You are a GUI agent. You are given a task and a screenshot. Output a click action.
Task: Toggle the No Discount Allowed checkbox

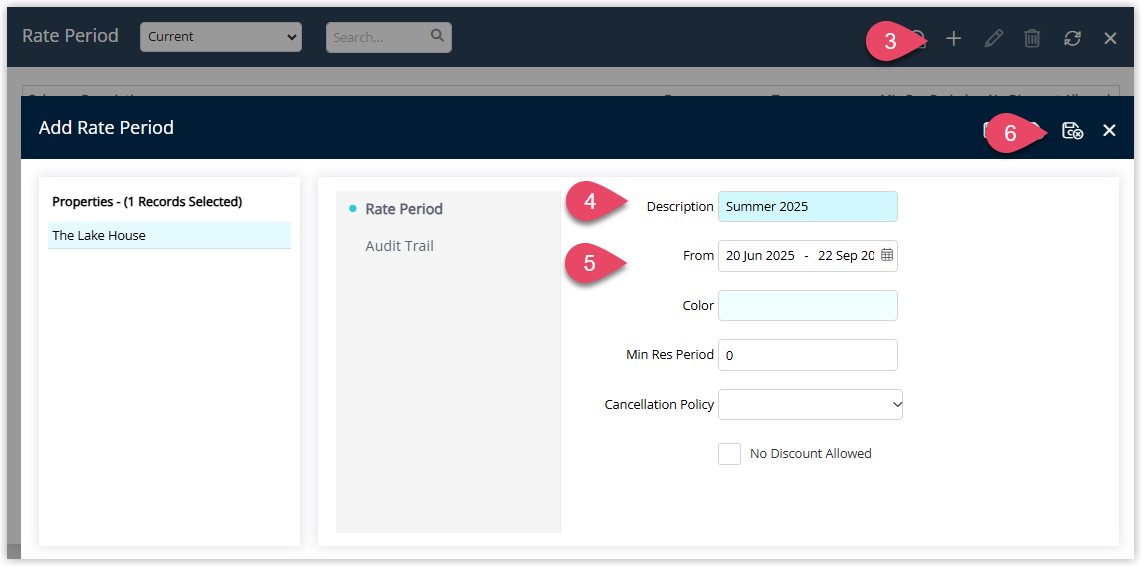click(729, 453)
